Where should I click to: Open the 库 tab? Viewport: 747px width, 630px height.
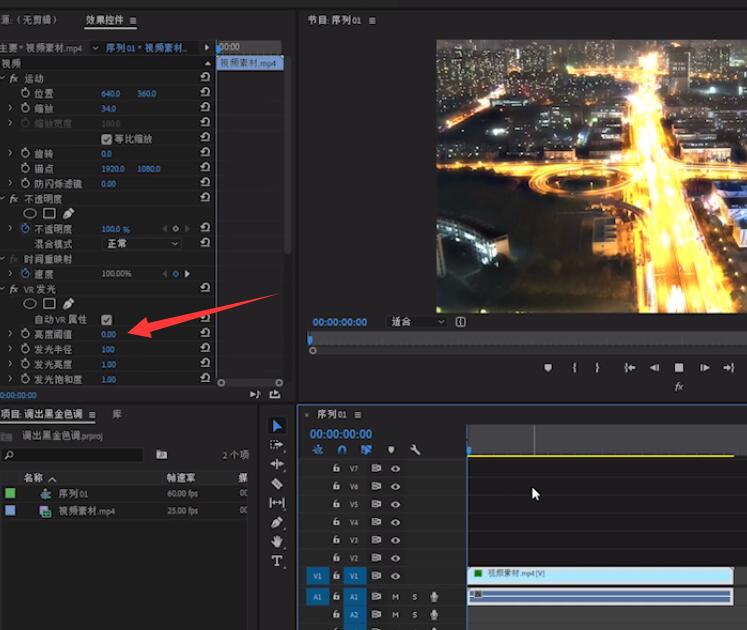click(117, 414)
